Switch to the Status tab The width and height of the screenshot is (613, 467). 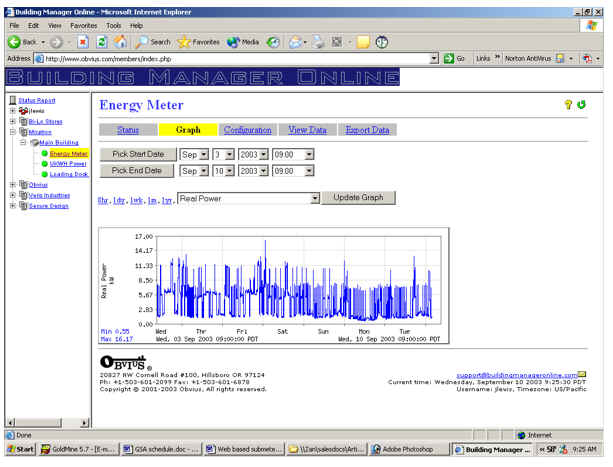click(x=128, y=130)
